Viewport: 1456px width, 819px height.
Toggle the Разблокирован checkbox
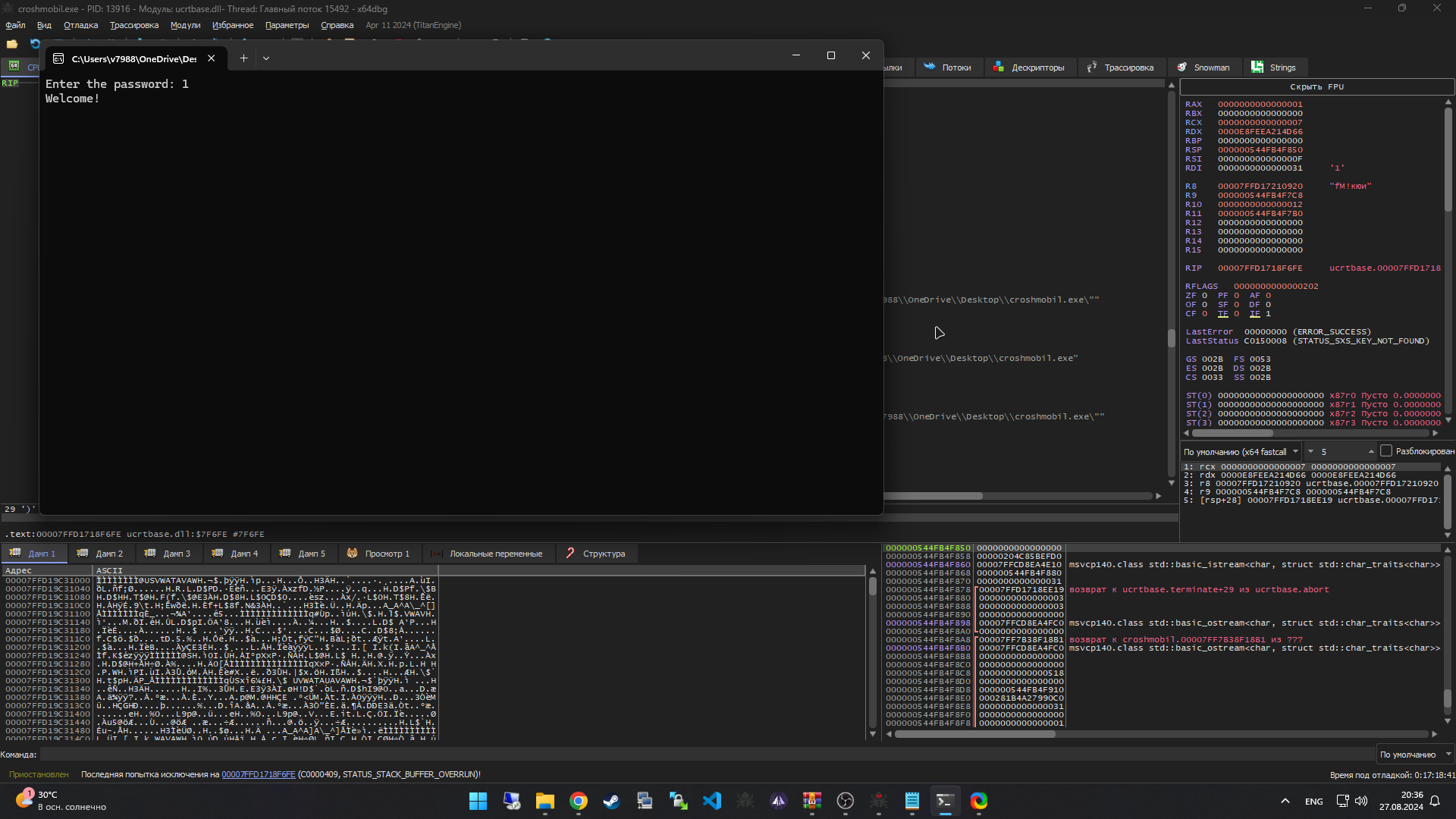1386,450
